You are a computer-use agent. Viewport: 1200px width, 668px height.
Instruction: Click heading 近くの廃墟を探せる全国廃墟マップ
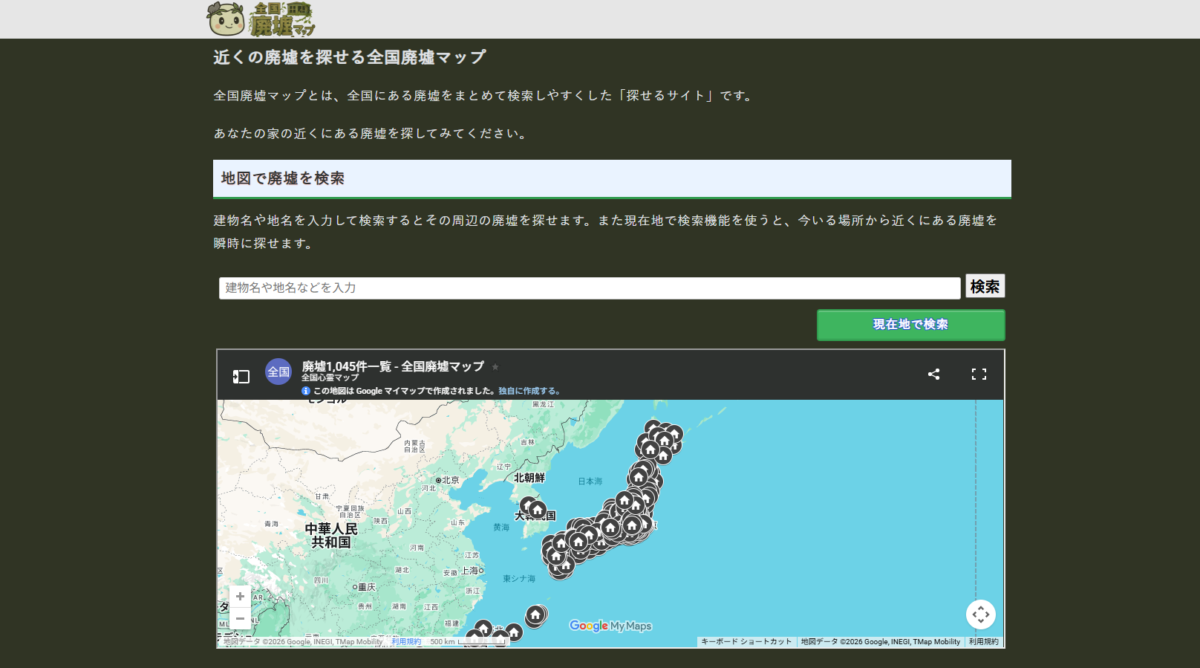350,57
